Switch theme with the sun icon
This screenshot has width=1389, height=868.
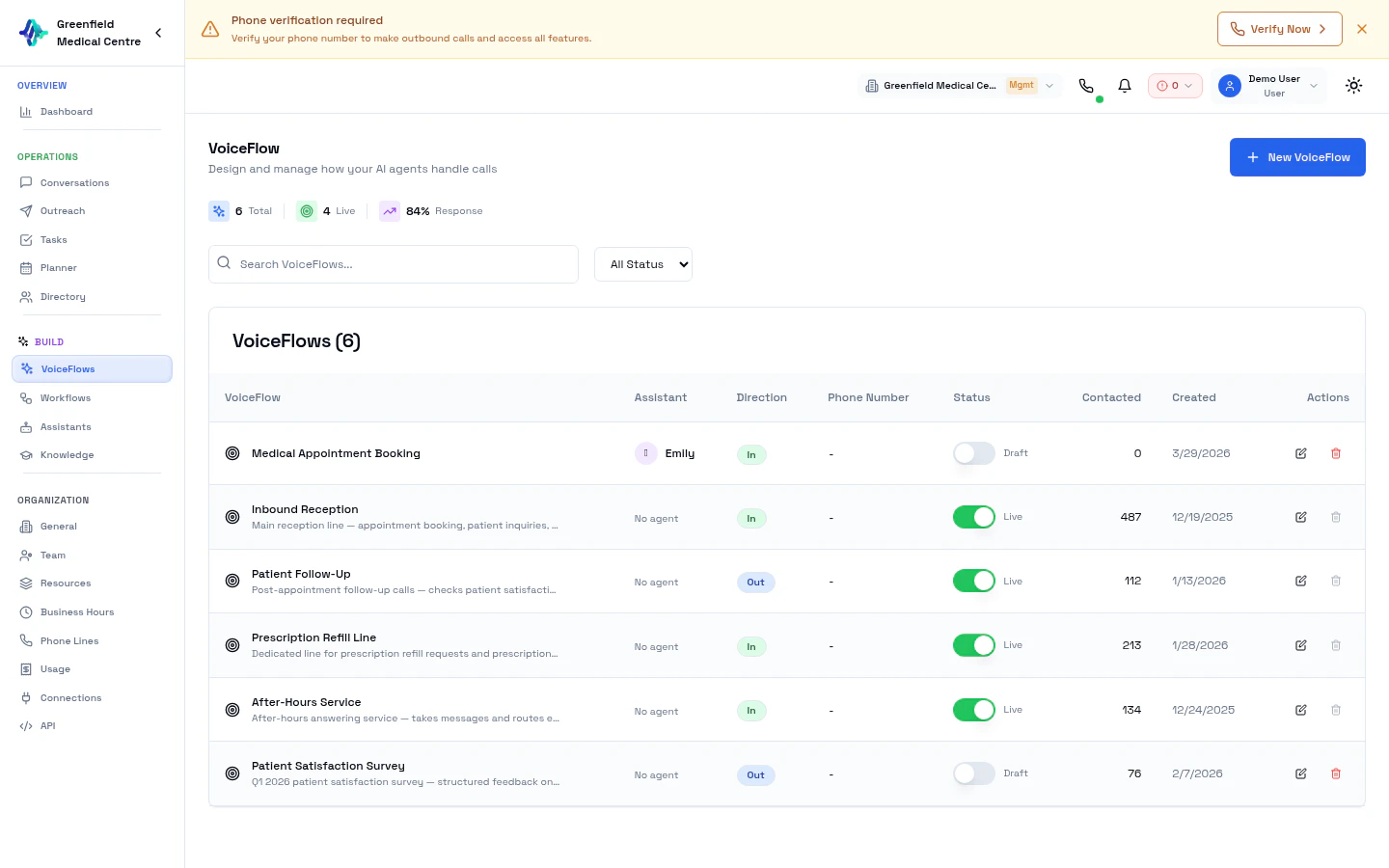pyautogui.click(x=1354, y=86)
